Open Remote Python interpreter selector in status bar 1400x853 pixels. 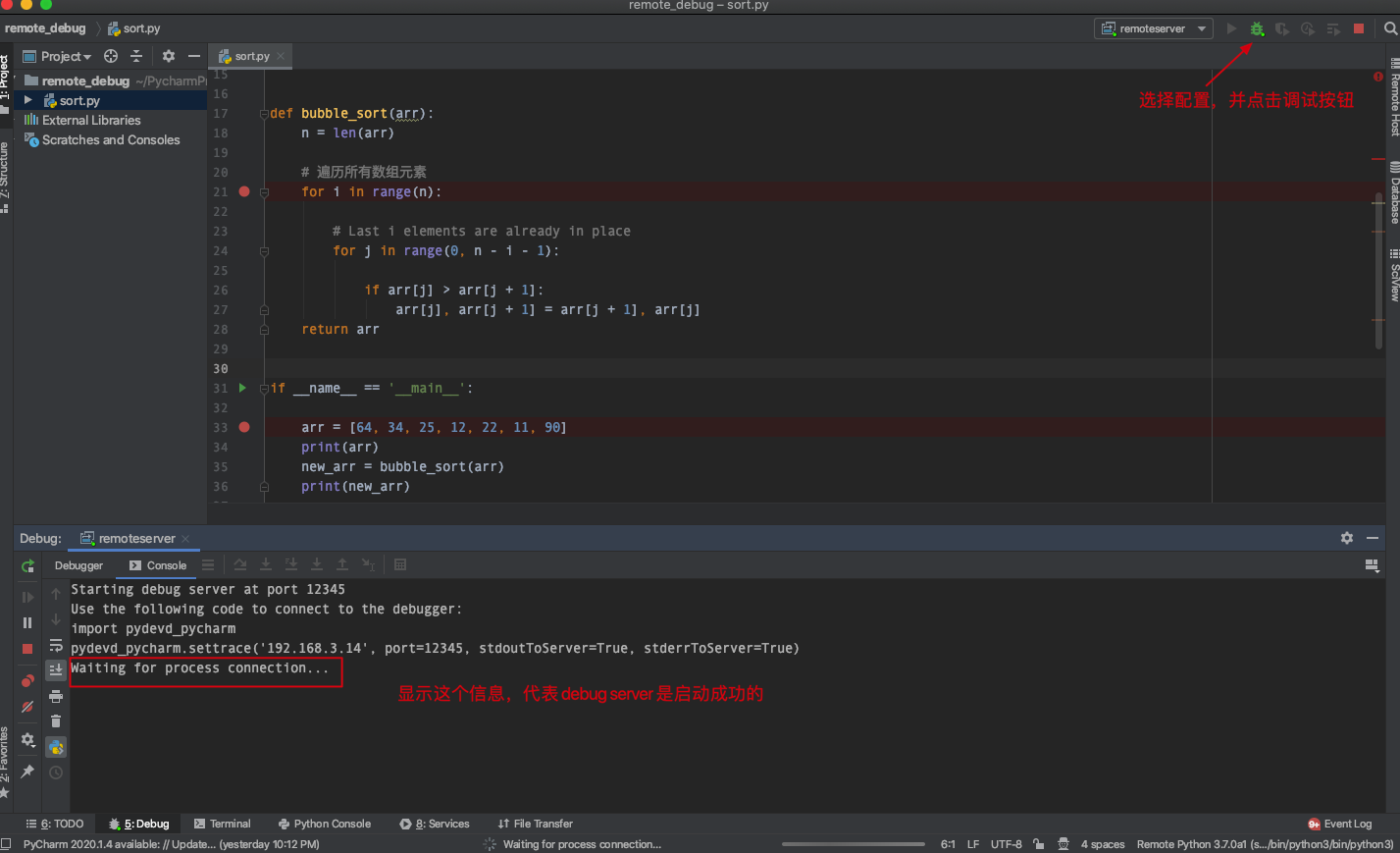(1265, 844)
